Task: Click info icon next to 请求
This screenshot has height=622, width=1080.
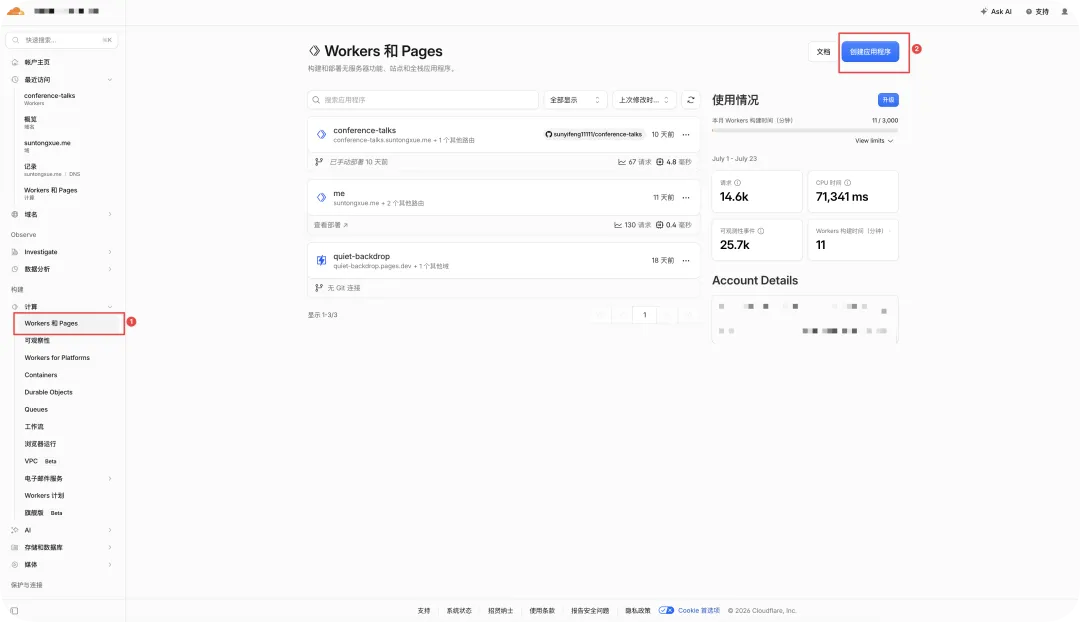Action: point(738,183)
